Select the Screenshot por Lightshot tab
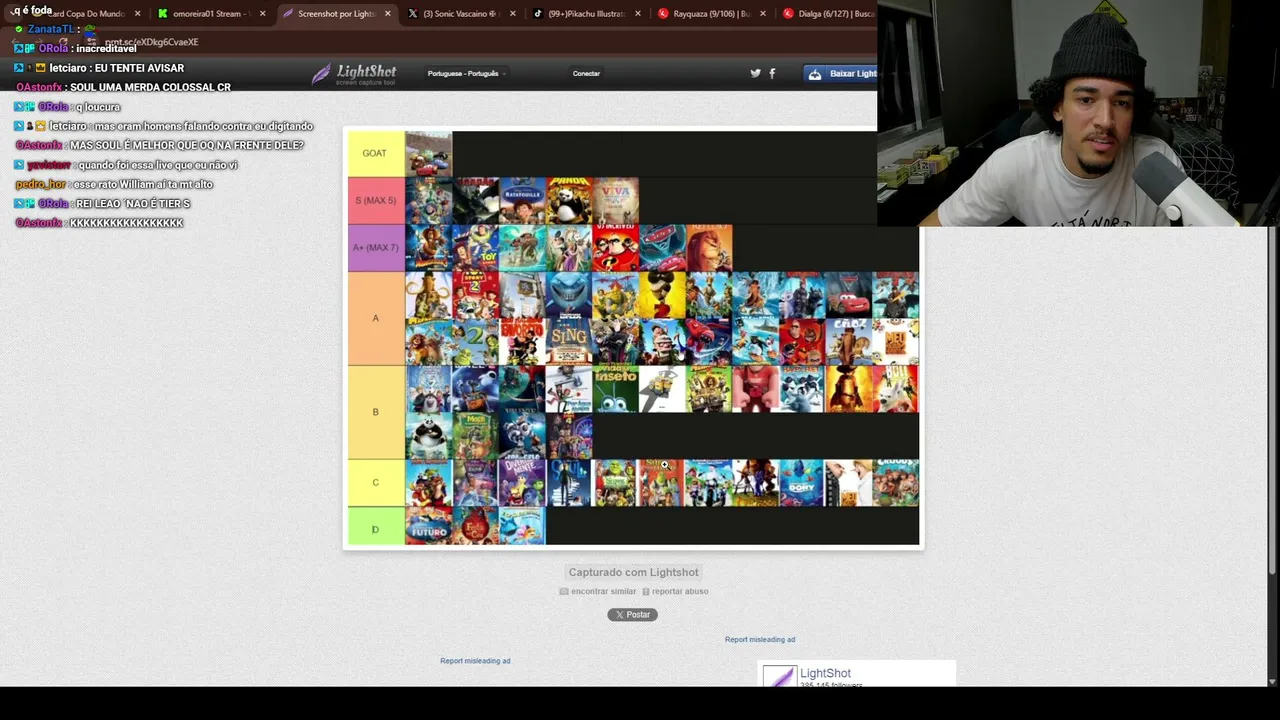 [x=336, y=14]
